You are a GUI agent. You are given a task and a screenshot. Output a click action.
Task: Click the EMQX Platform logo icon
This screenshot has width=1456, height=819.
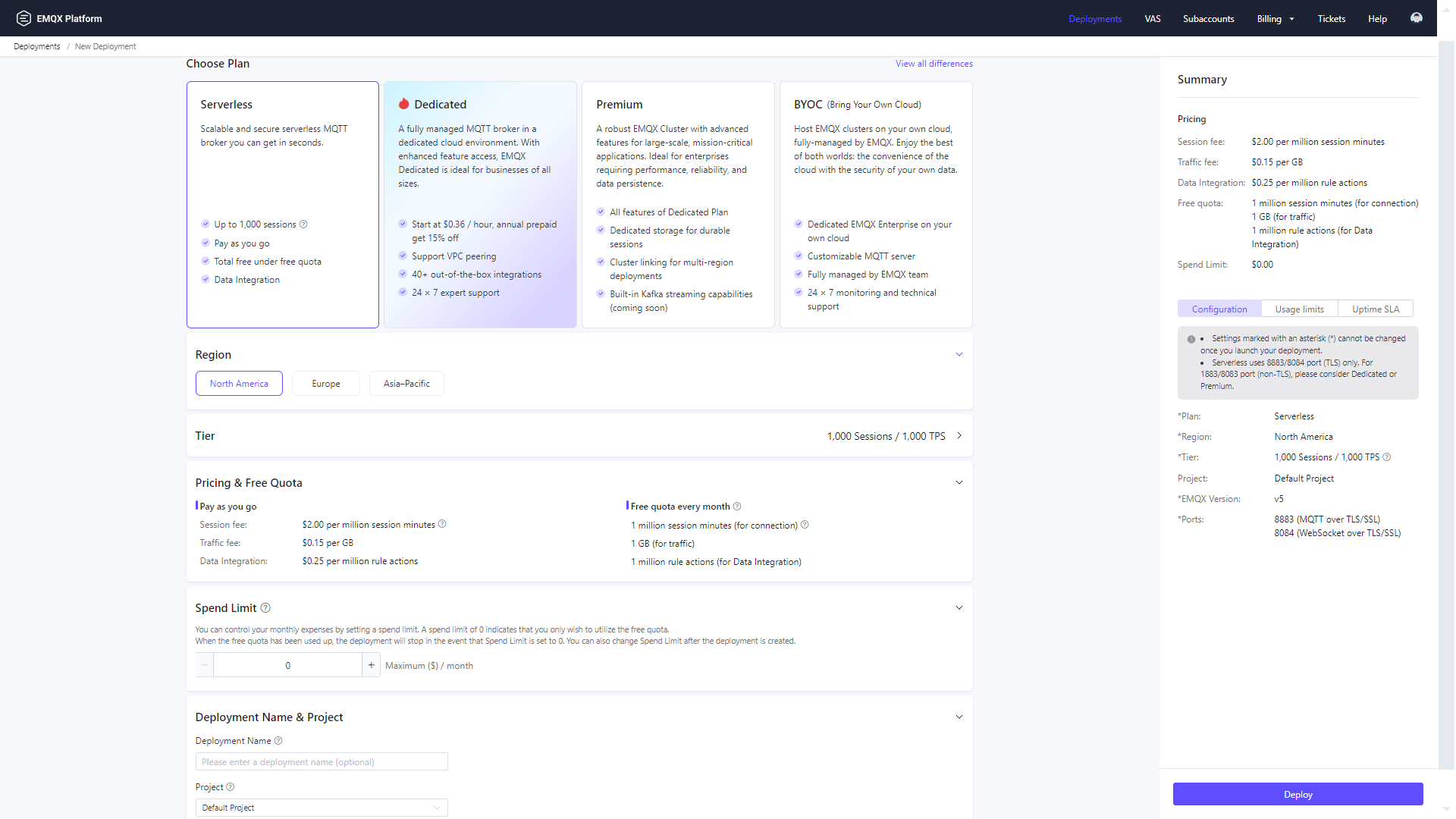23,17
